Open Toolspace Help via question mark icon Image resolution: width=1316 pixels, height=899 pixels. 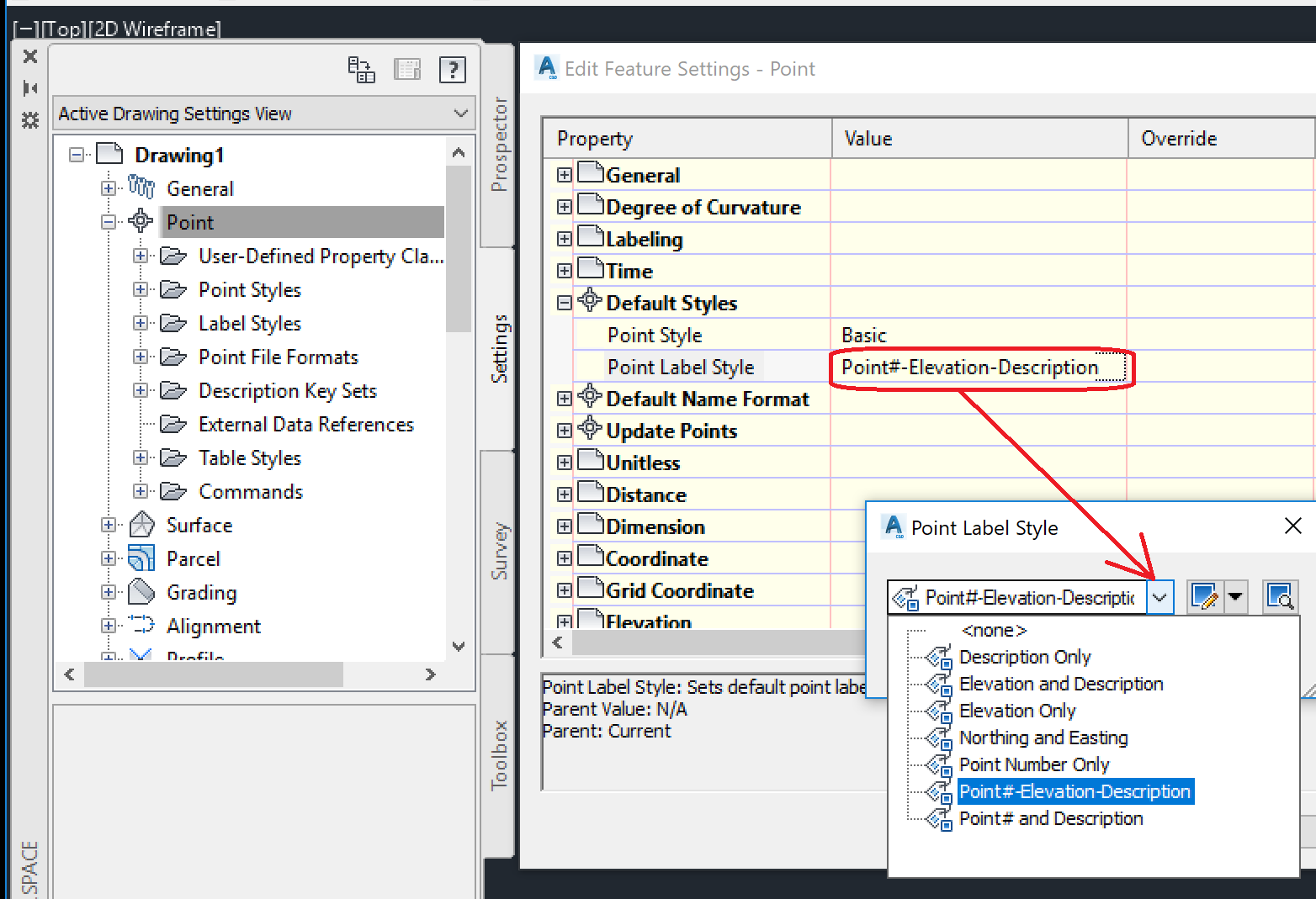coord(453,70)
